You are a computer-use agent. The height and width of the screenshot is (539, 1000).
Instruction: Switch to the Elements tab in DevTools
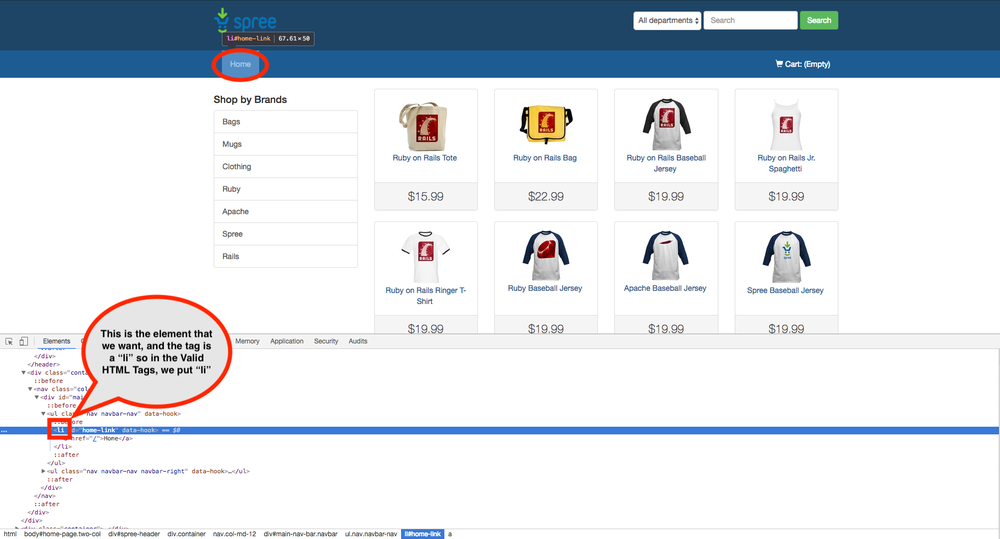pyautogui.click(x=57, y=341)
